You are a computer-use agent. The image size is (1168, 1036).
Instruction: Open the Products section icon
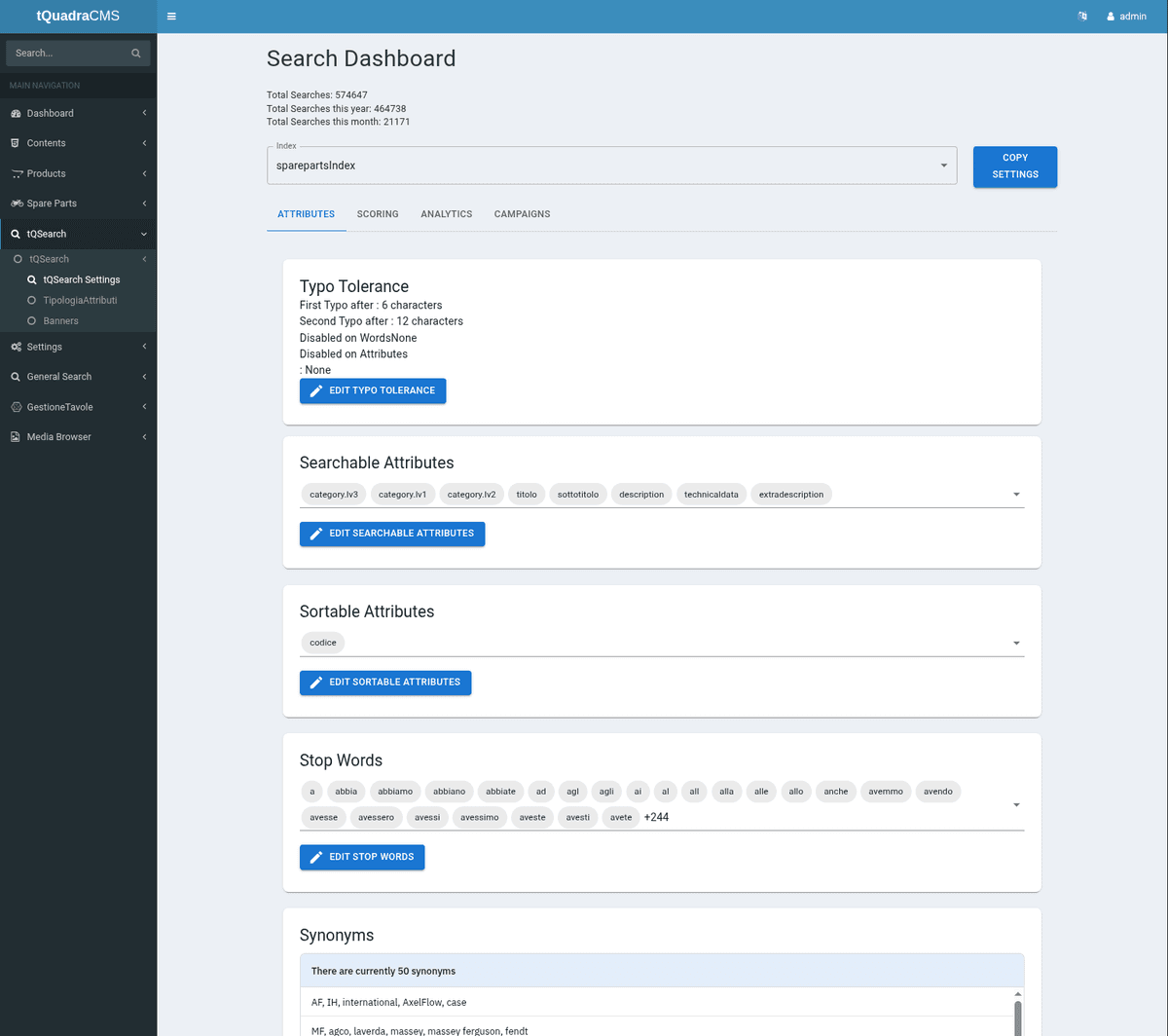pos(16,173)
